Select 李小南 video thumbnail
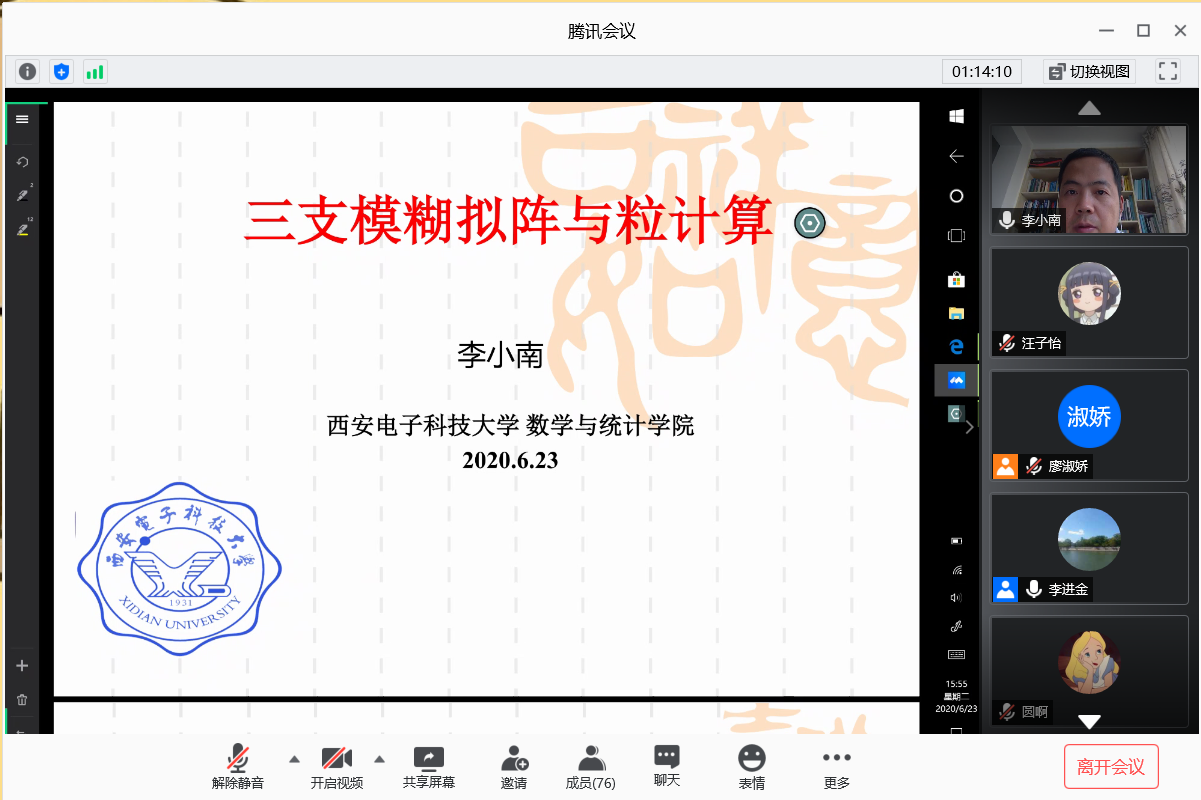 1089,179
